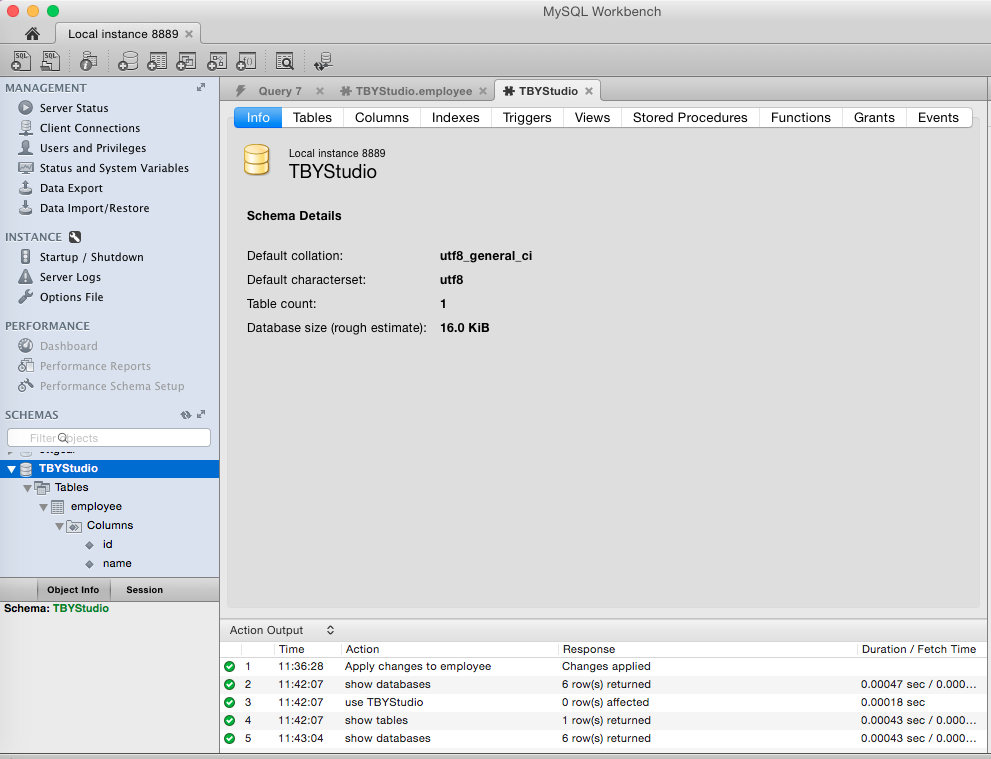This screenshot has width=991, height=759.
Task: Select the Views inspector tab
Action: pyautogui.click(x=592, y=118)
